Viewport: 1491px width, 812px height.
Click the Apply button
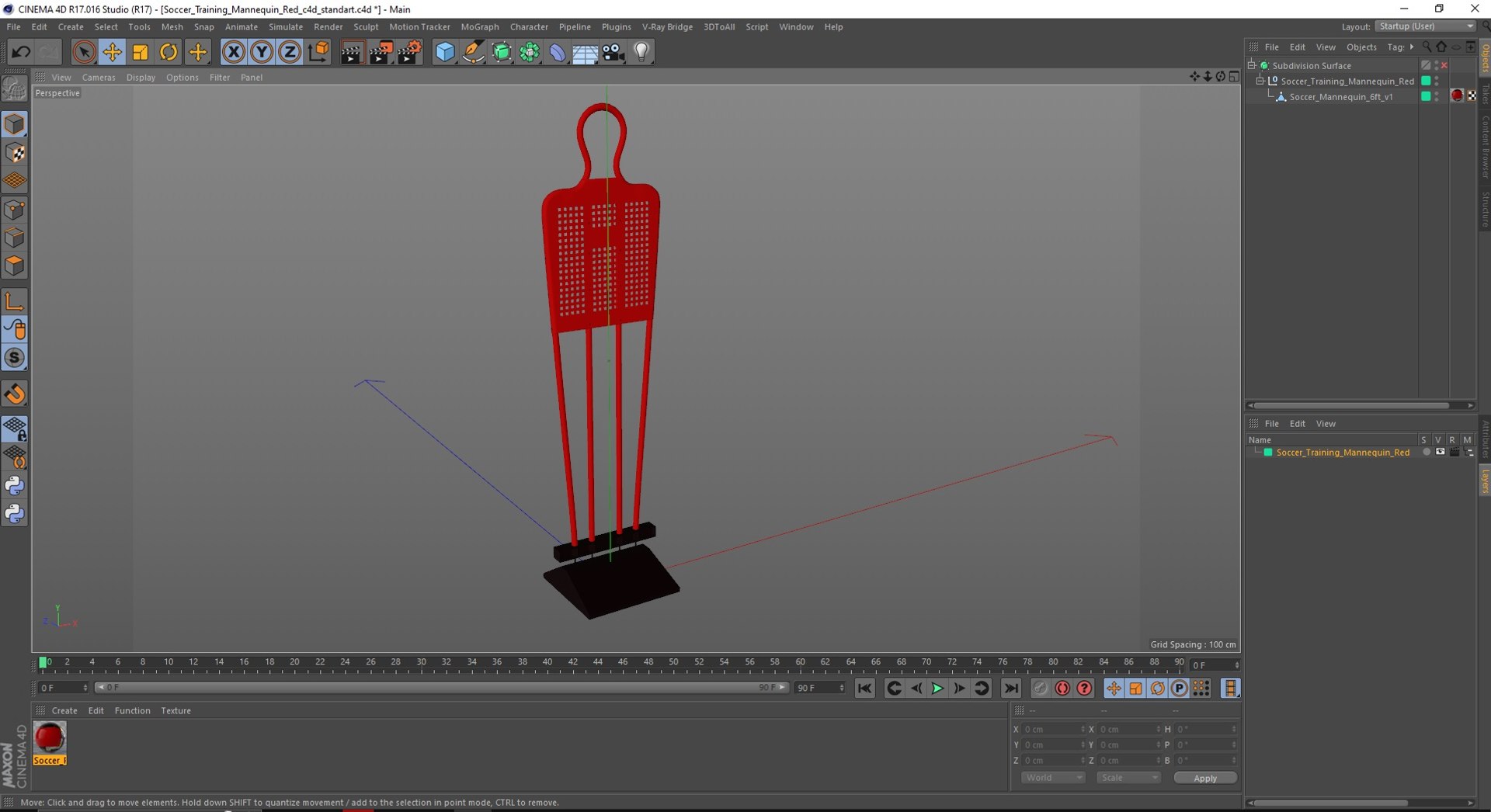[1204, 778]
